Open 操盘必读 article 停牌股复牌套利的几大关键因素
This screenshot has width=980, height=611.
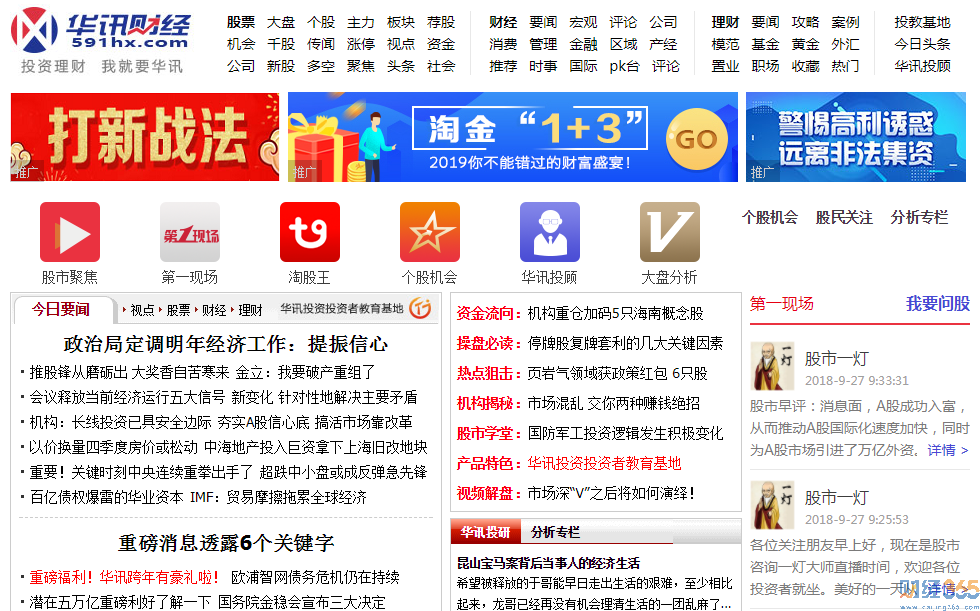point(625,343)
